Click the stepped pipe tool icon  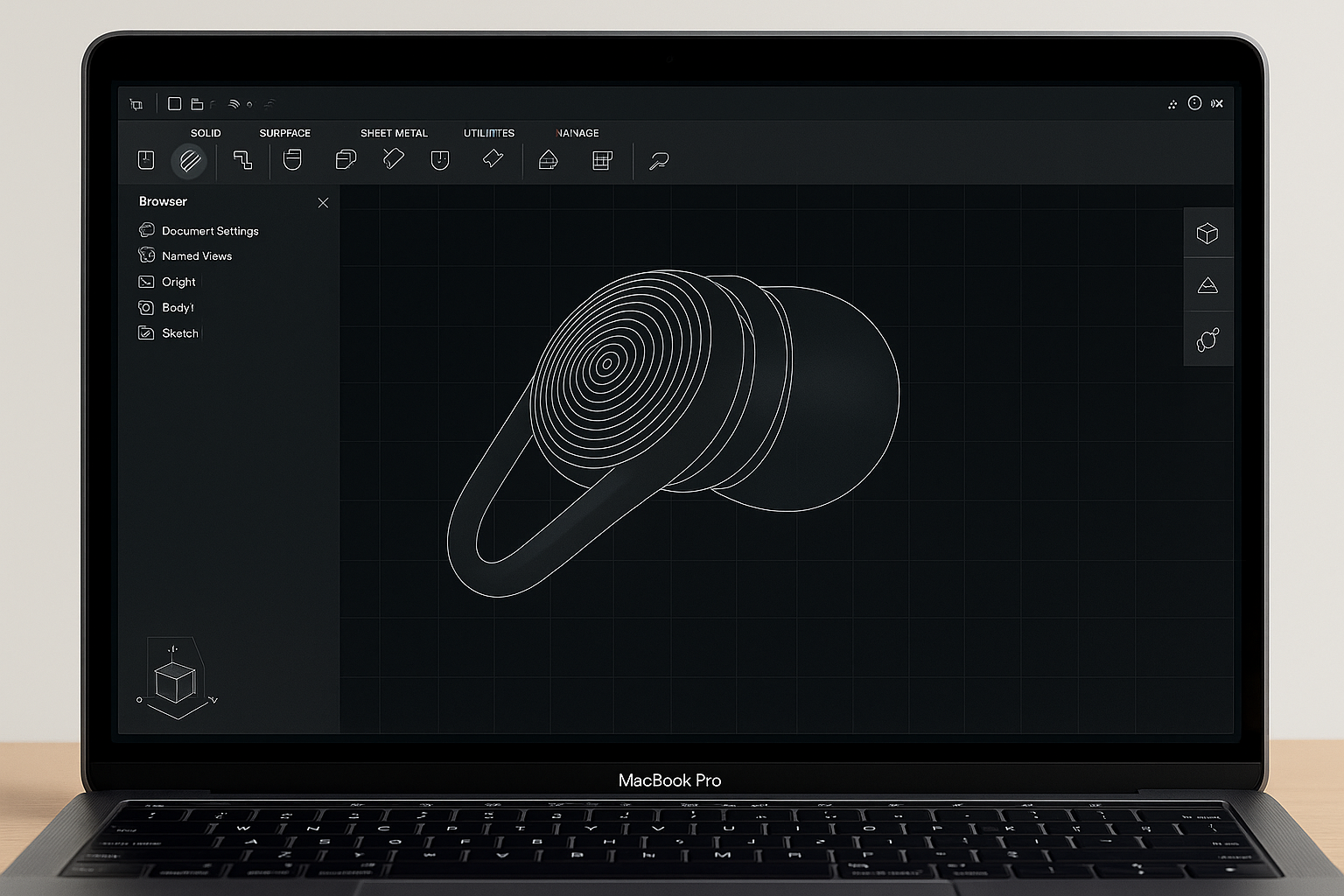(242, 160)
